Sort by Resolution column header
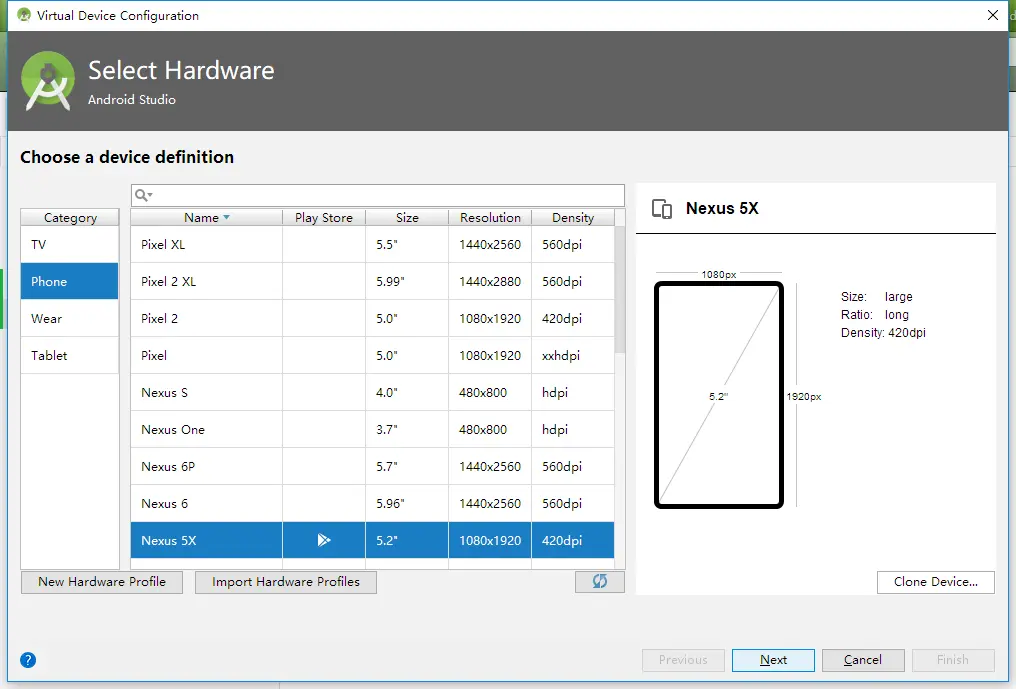 coord(490,217)
